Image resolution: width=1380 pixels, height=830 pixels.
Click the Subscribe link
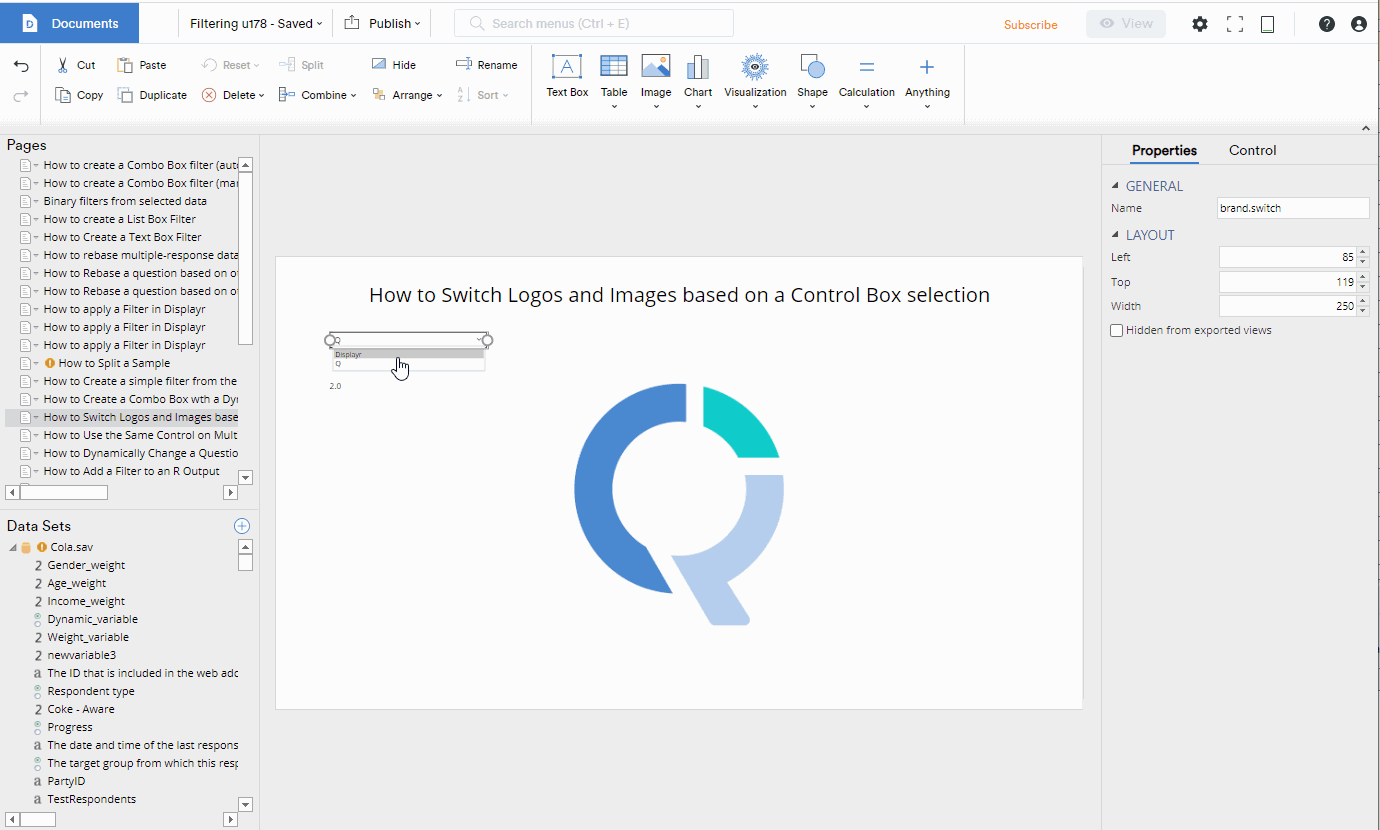(1031, 24)
